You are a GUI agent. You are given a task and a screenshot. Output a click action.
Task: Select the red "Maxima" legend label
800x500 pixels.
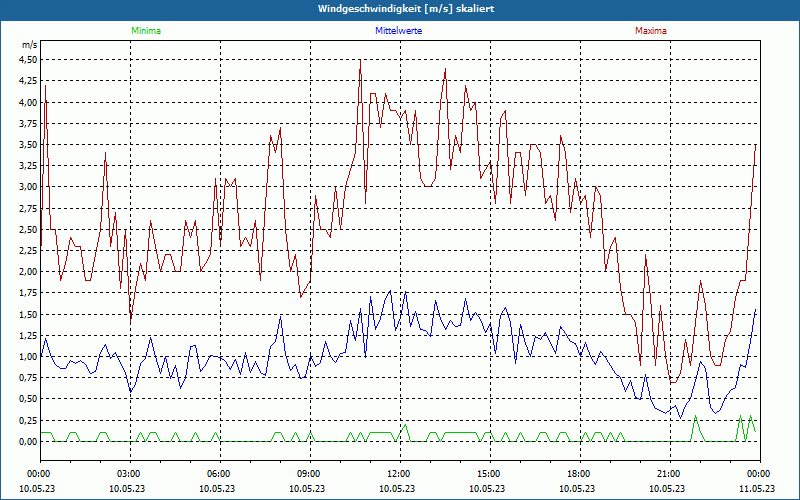click(x=651, y=31)
